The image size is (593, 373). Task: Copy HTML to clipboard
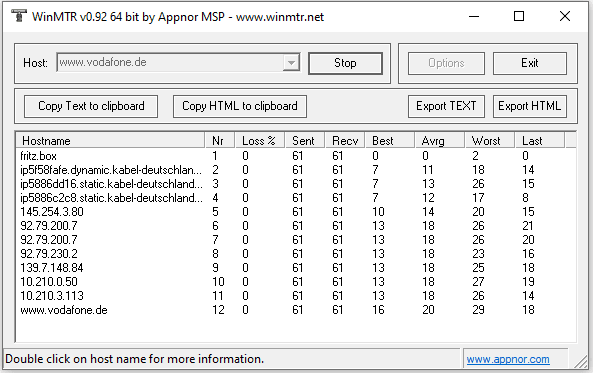(240, 106)
